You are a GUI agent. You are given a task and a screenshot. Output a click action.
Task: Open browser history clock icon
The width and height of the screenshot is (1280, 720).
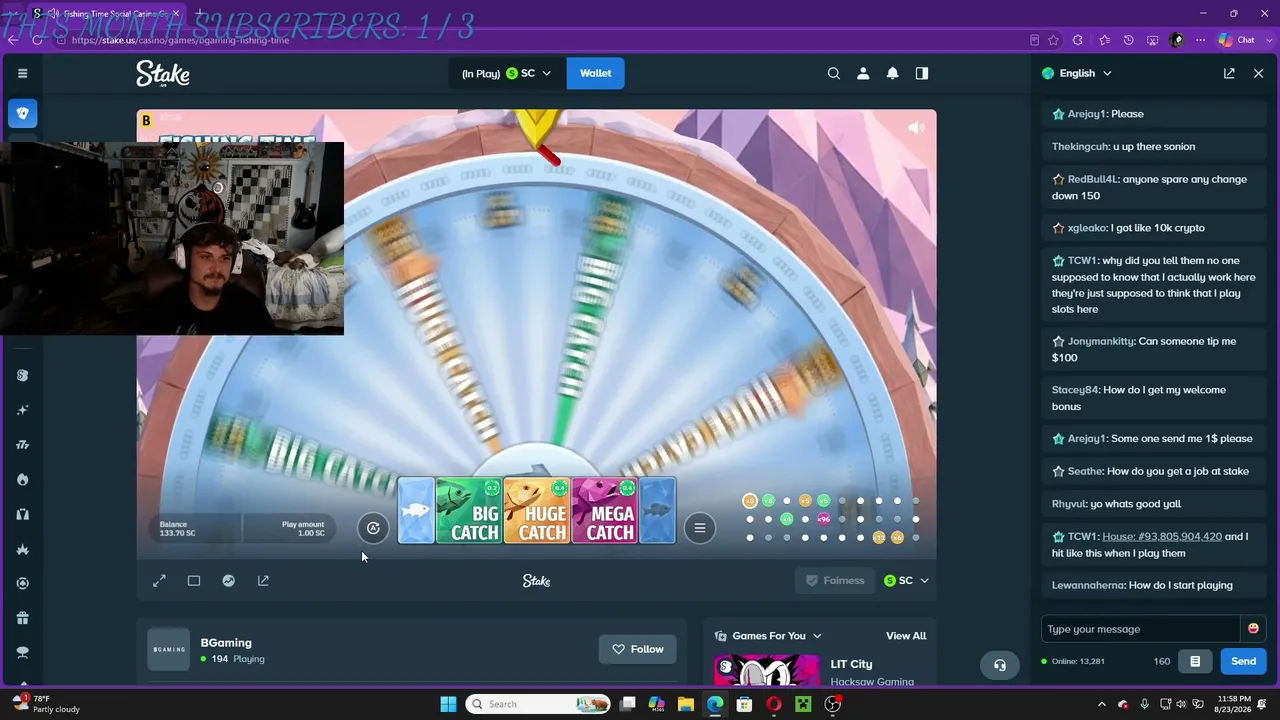pyautogui.click(x=1128, y=40)
